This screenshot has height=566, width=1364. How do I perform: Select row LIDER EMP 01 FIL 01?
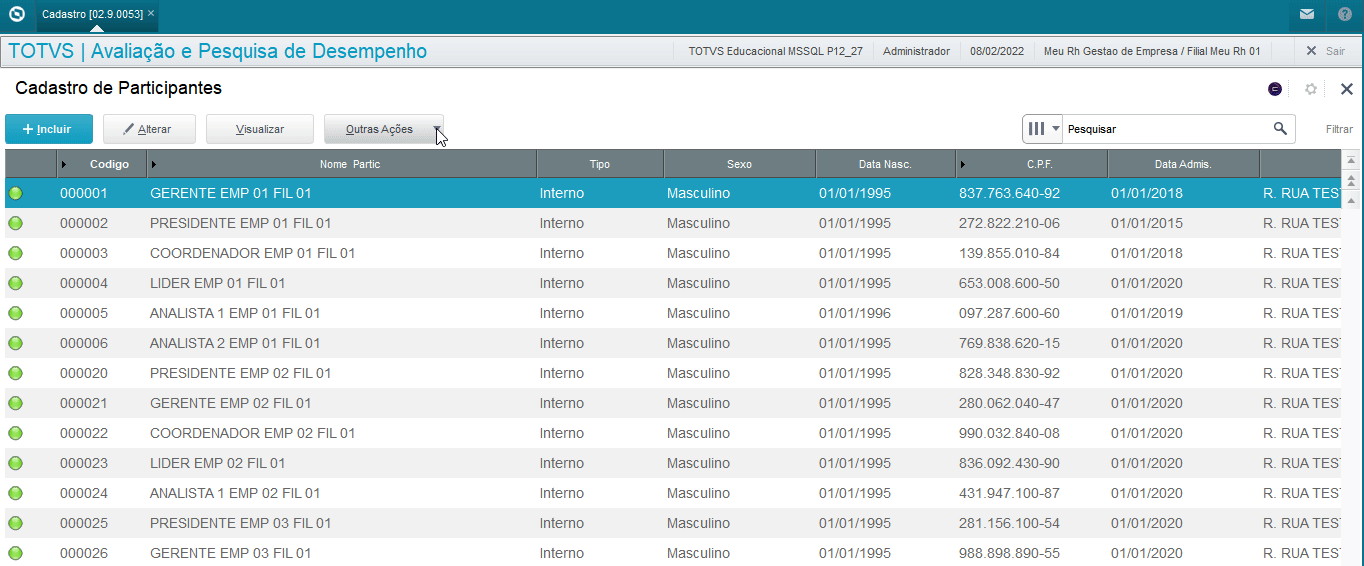click(x=672, y=283)
